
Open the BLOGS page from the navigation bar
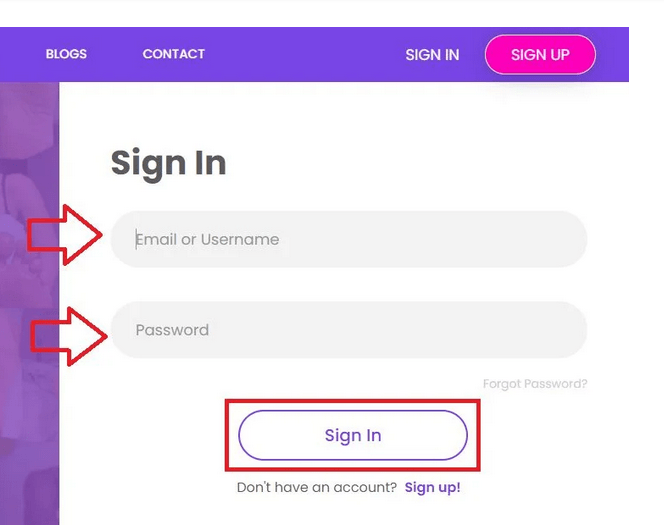(x=66, y=54)
